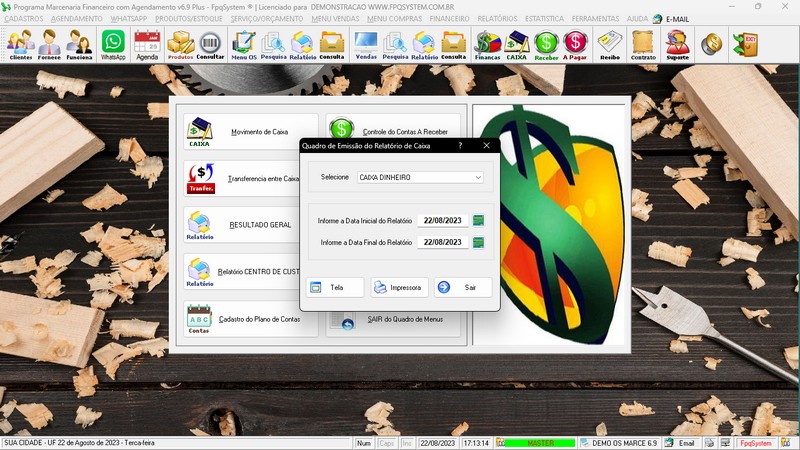Click Data Final date field
Image resolution: width=800 pixels, height=450 pixels.
[x=442, y=242]
